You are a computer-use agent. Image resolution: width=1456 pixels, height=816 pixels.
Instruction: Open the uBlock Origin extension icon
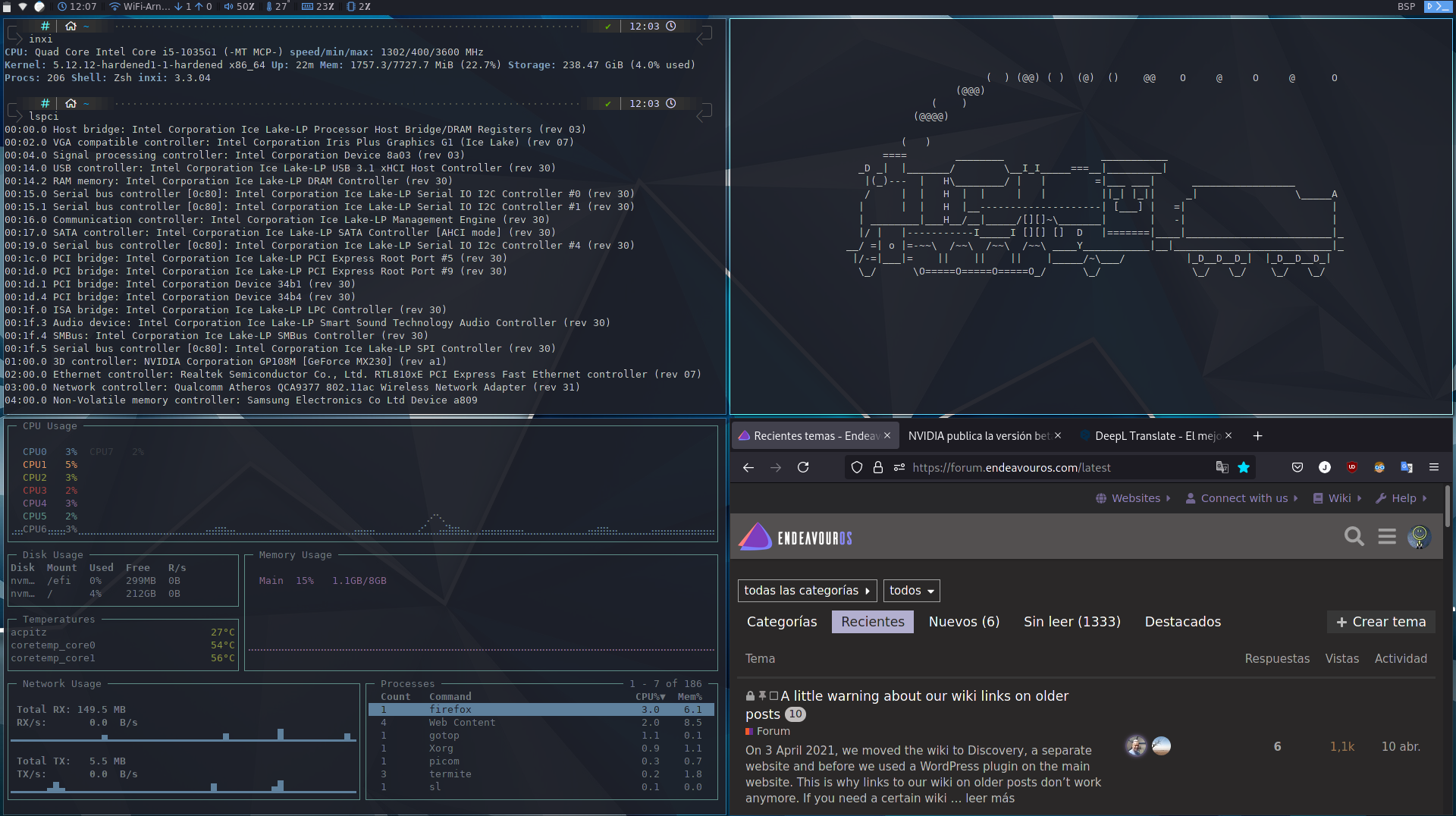coord(1352,467)
